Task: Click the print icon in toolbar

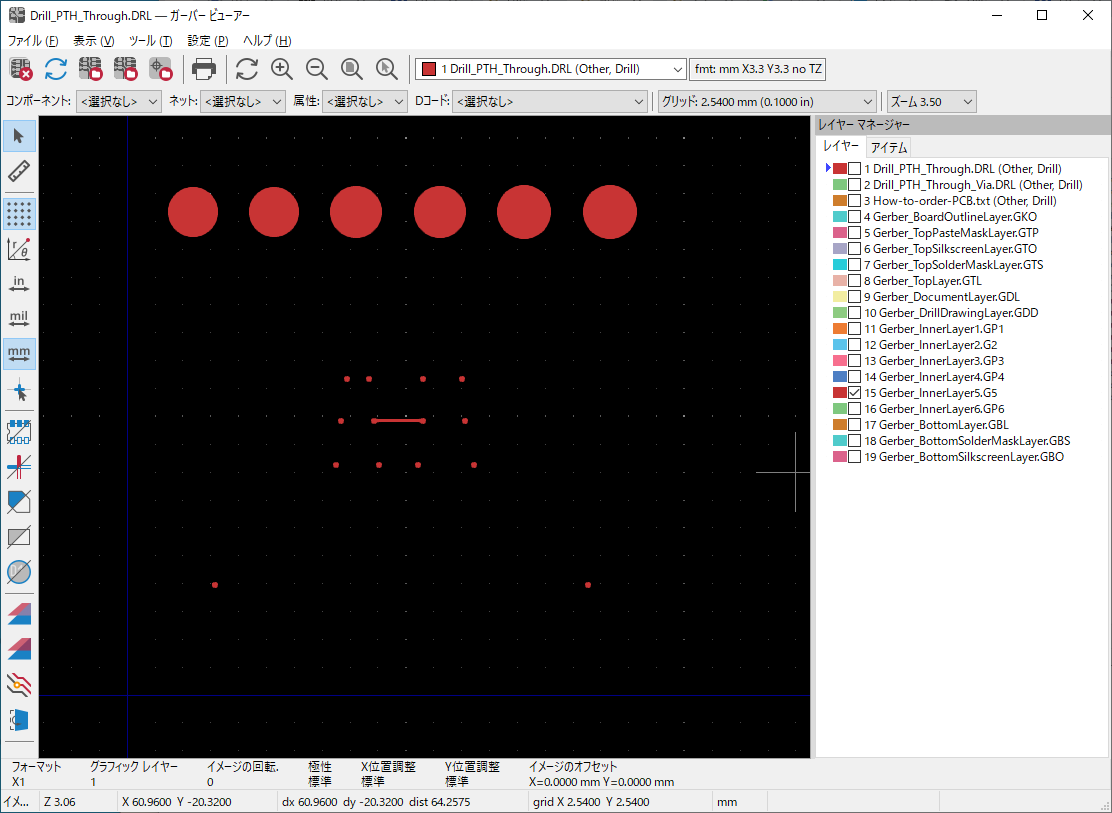Action: pyautogui.click(x=204, y=69)
